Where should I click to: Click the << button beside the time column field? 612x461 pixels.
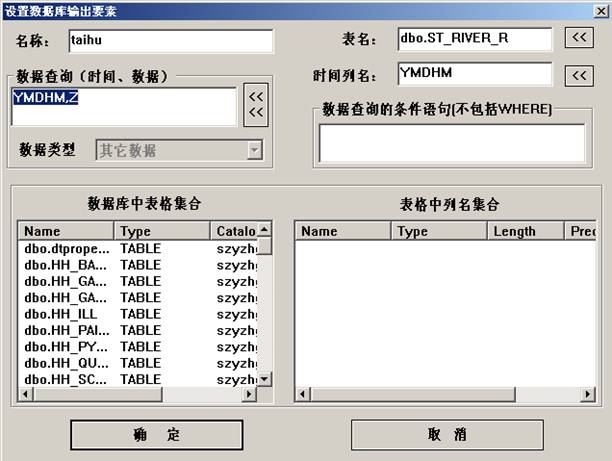tap(579, 76)
